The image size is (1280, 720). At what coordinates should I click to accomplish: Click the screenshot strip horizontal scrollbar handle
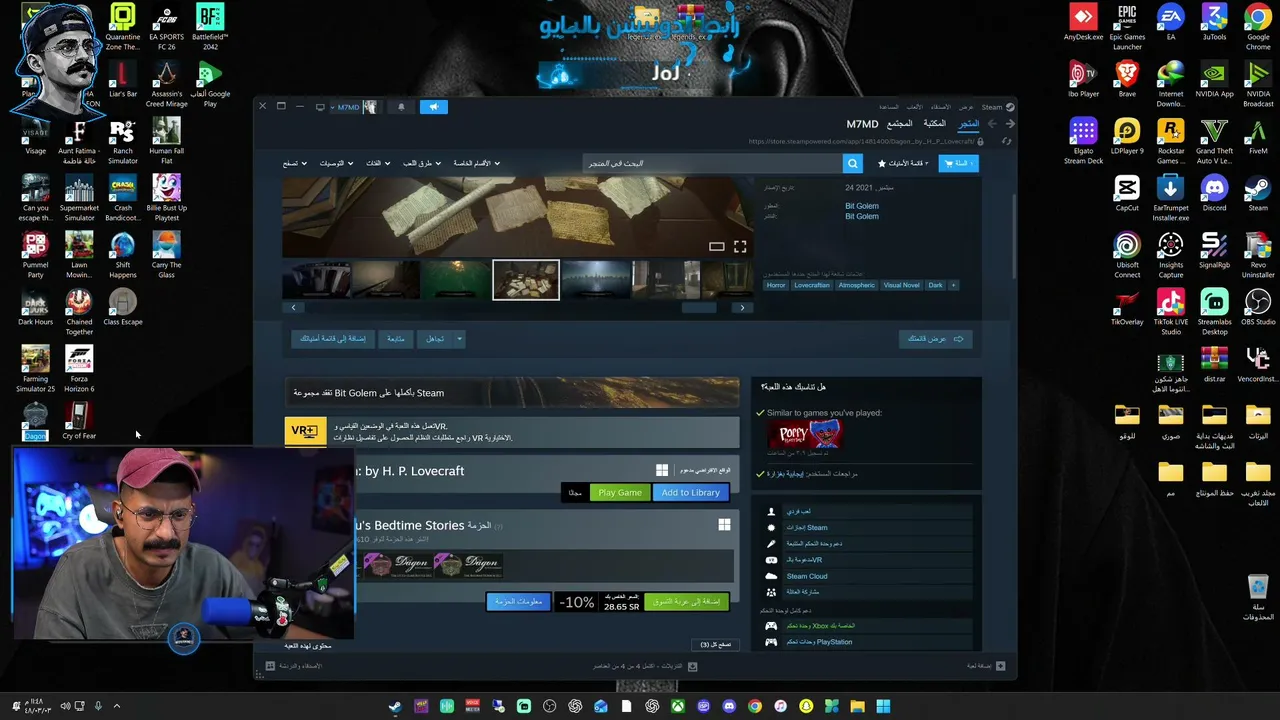coord(699,308)
